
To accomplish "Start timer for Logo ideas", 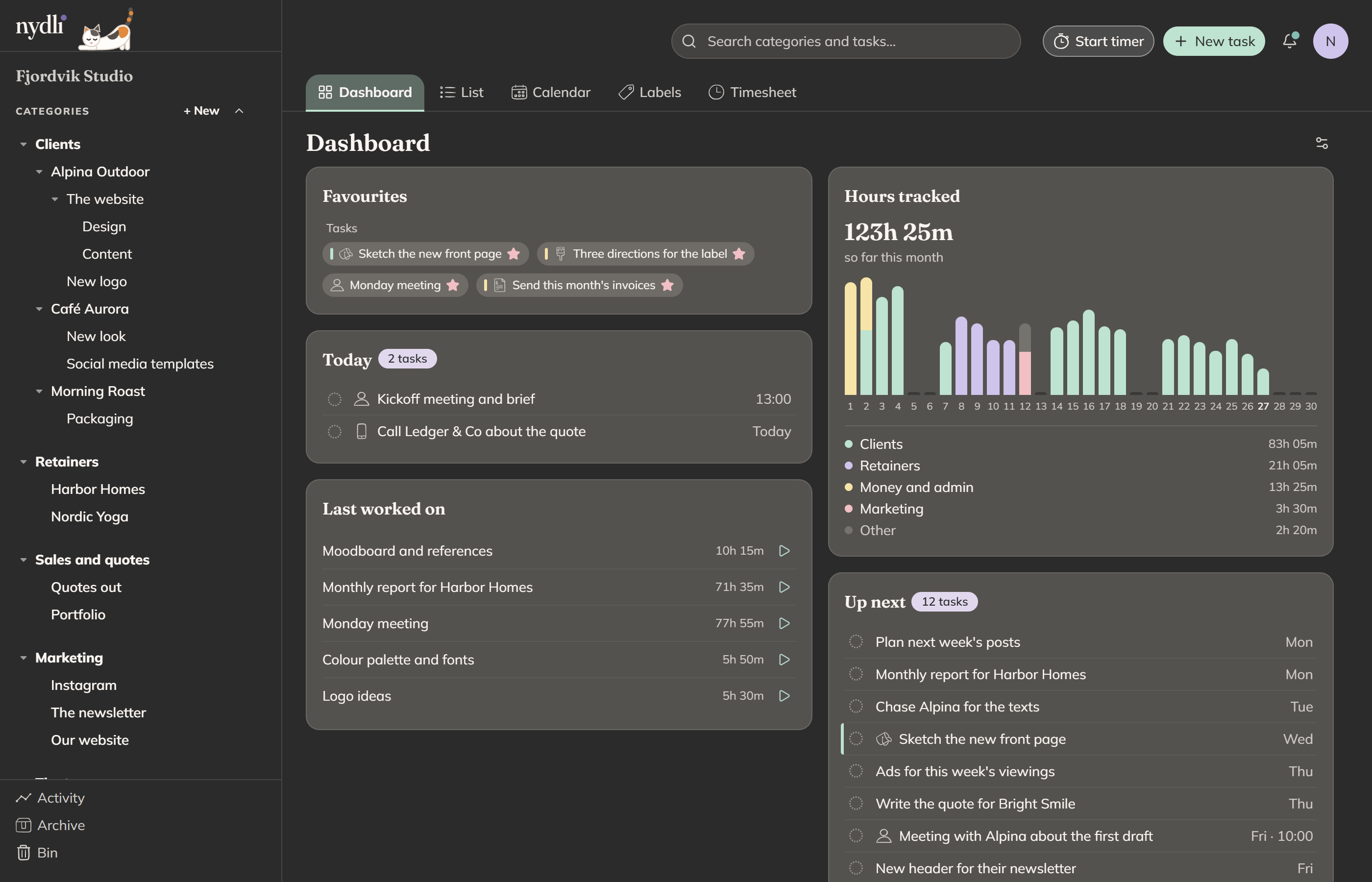I will (x=784, y=696).
